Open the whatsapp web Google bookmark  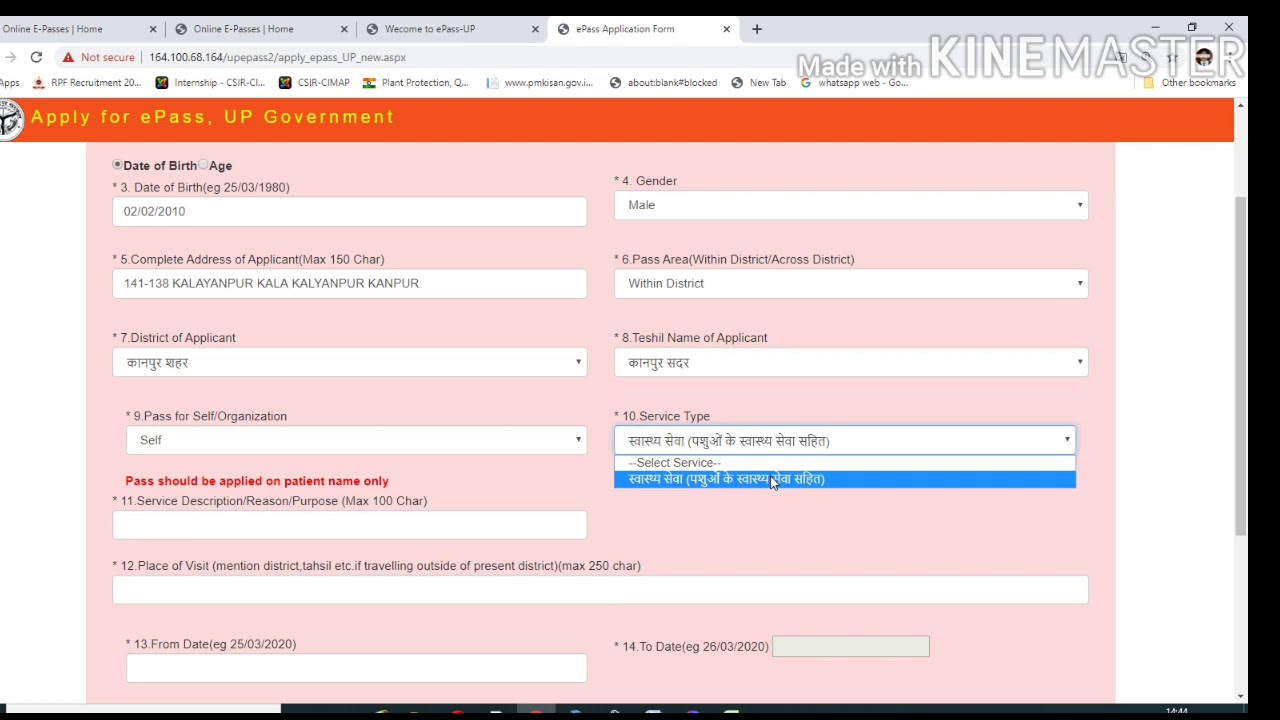click(x=853, y=83)
